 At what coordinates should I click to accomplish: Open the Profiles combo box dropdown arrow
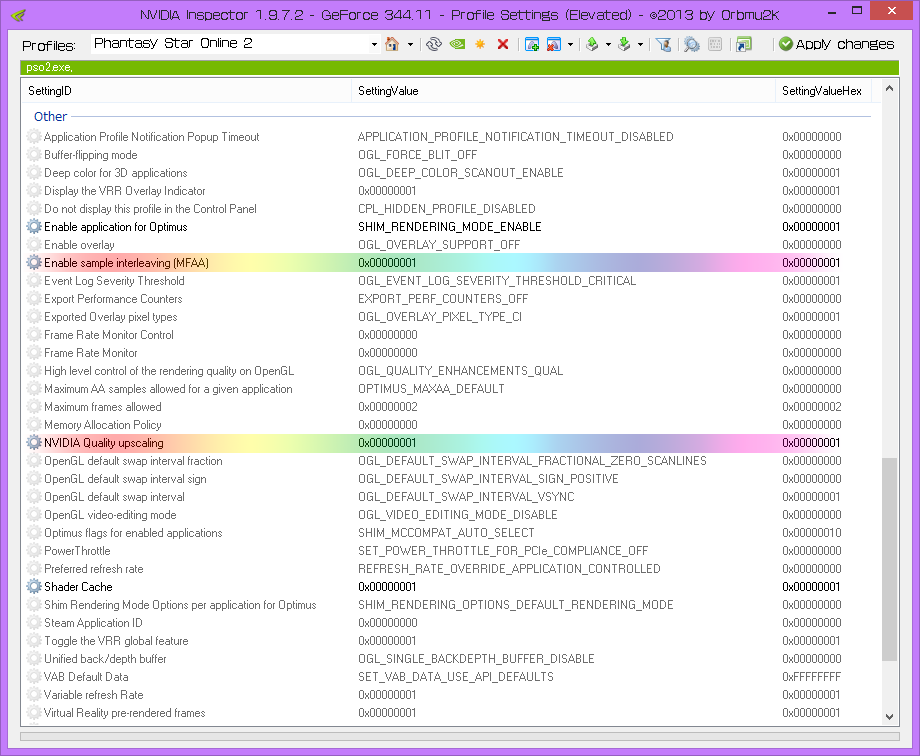click(x=374, y=45)
